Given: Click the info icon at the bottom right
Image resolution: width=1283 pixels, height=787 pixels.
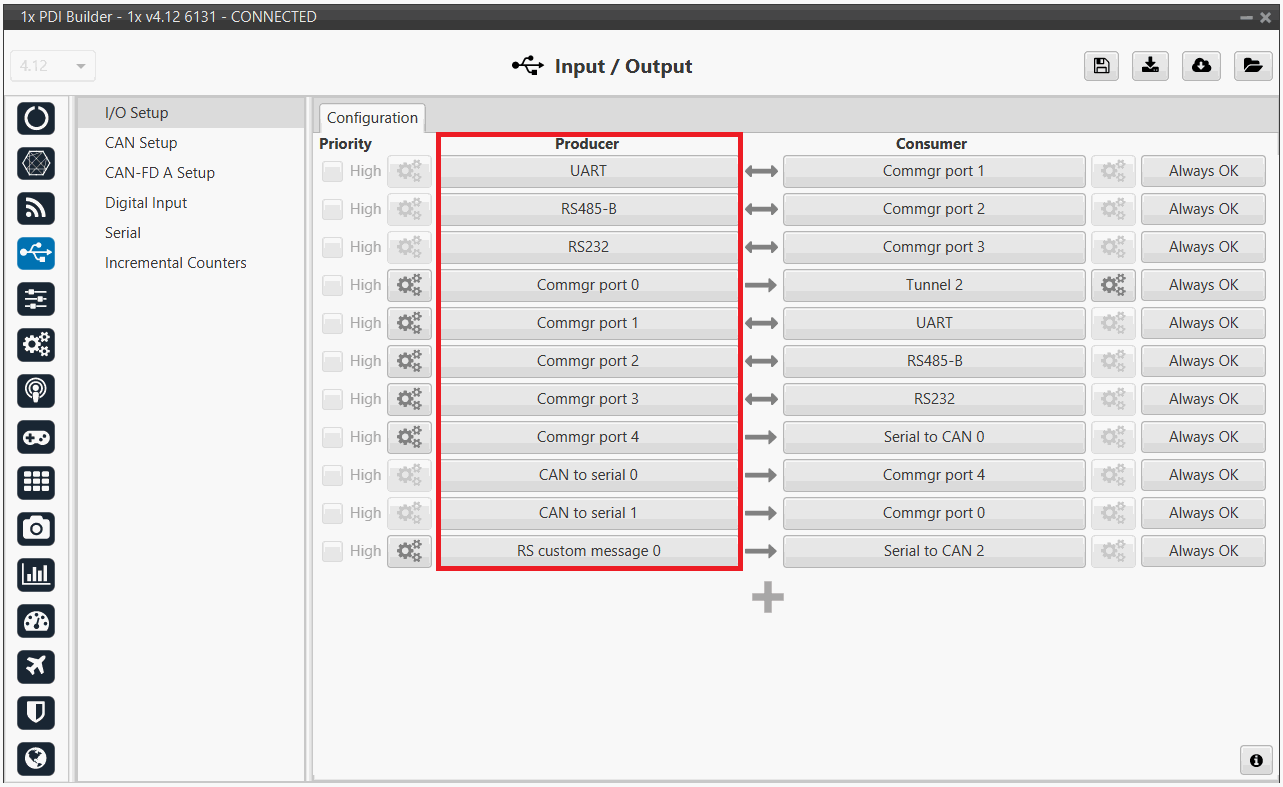Looking at the screenshot, I should [x=1256, y=760].
